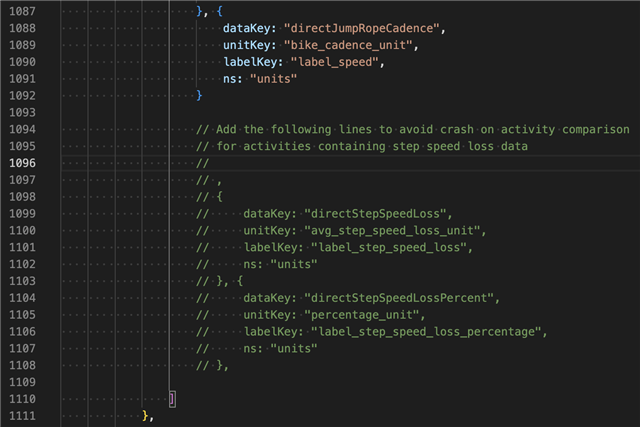Click line number 1096 in the gutter
The image size is (640, 427).
[22, 163]
